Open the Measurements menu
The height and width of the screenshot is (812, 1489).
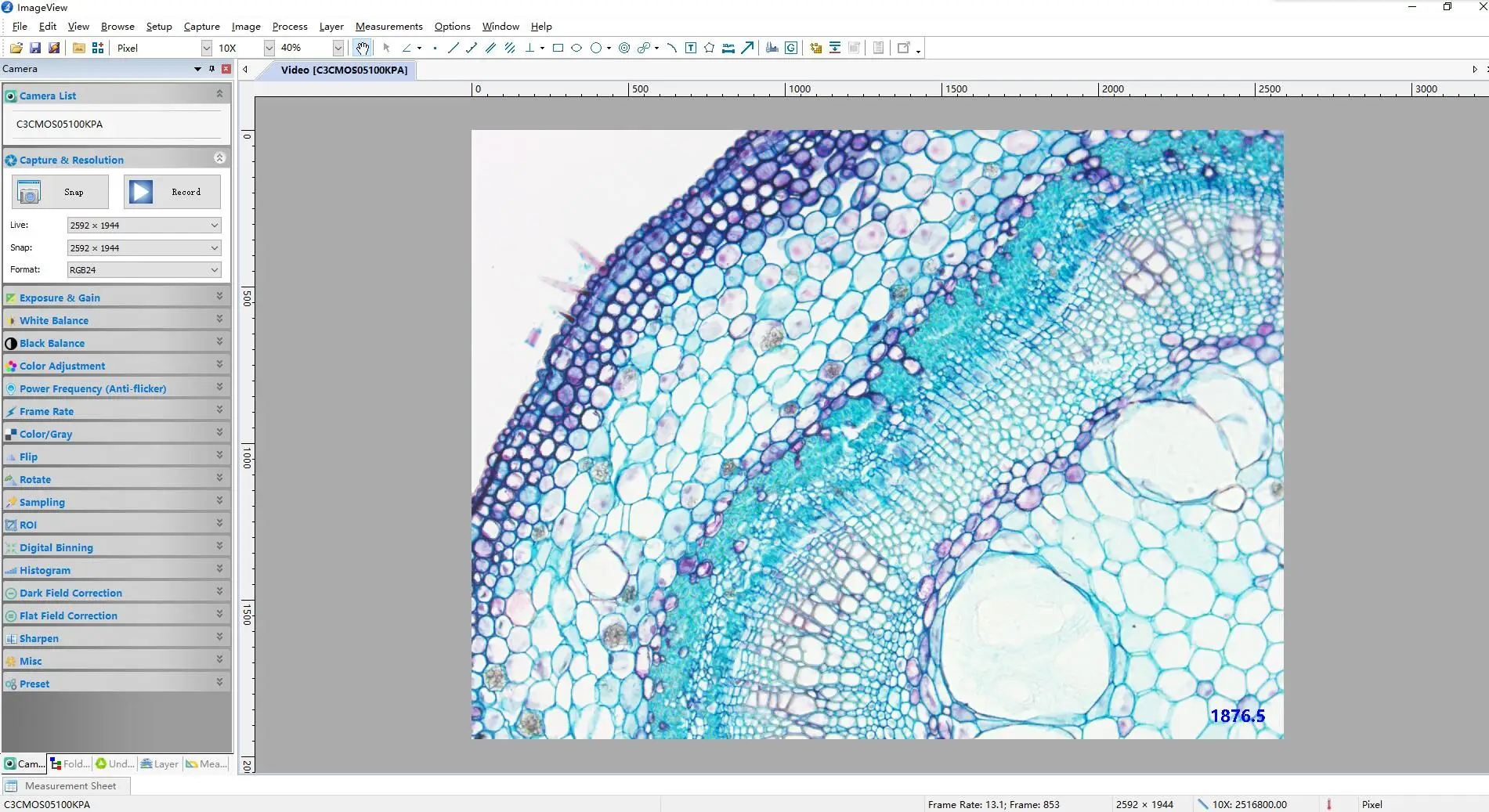point(389,27)
